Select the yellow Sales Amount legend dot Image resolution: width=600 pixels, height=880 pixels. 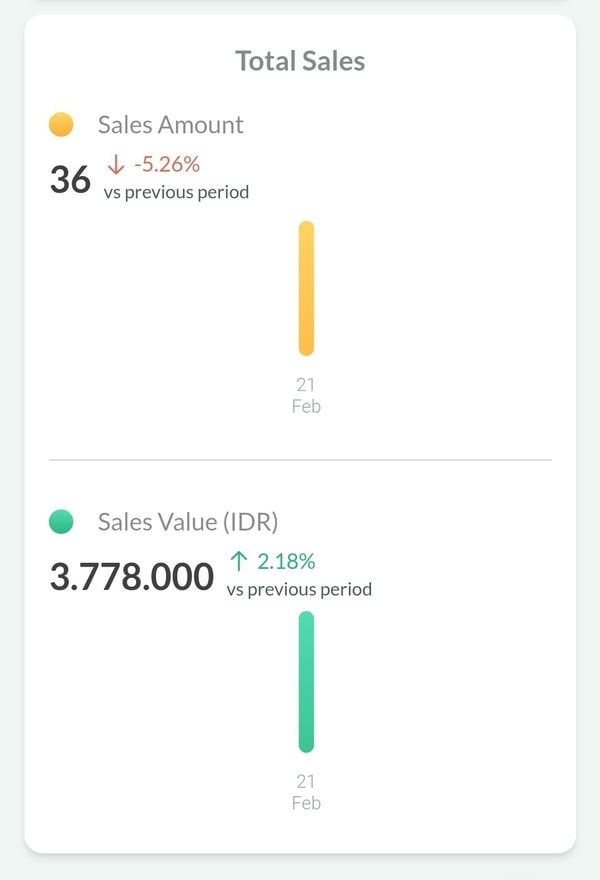(x=61, y=125)
